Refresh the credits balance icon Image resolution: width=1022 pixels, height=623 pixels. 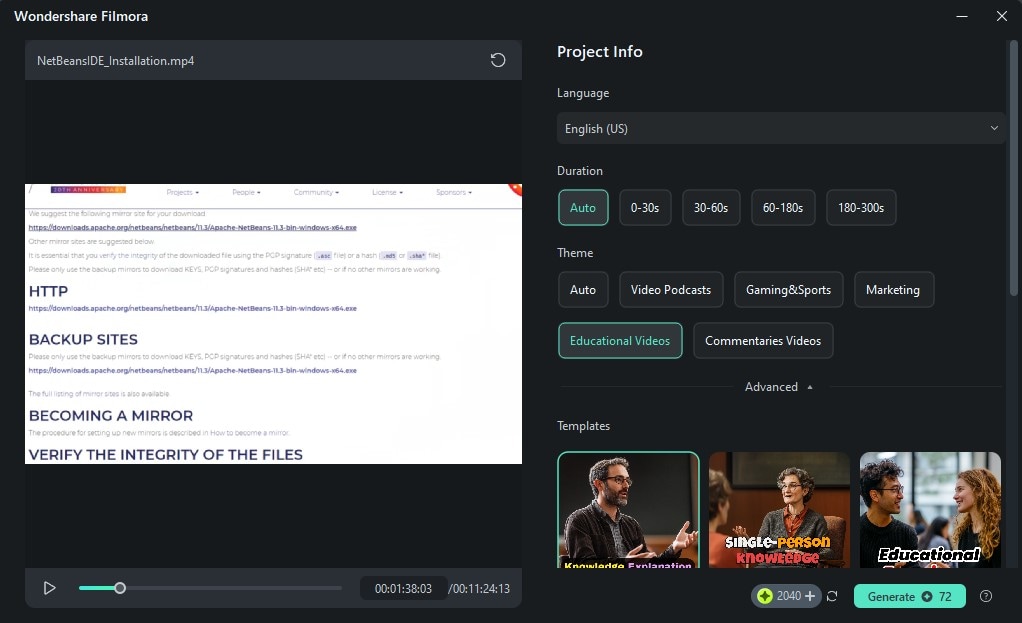click(x=832, y=596)
